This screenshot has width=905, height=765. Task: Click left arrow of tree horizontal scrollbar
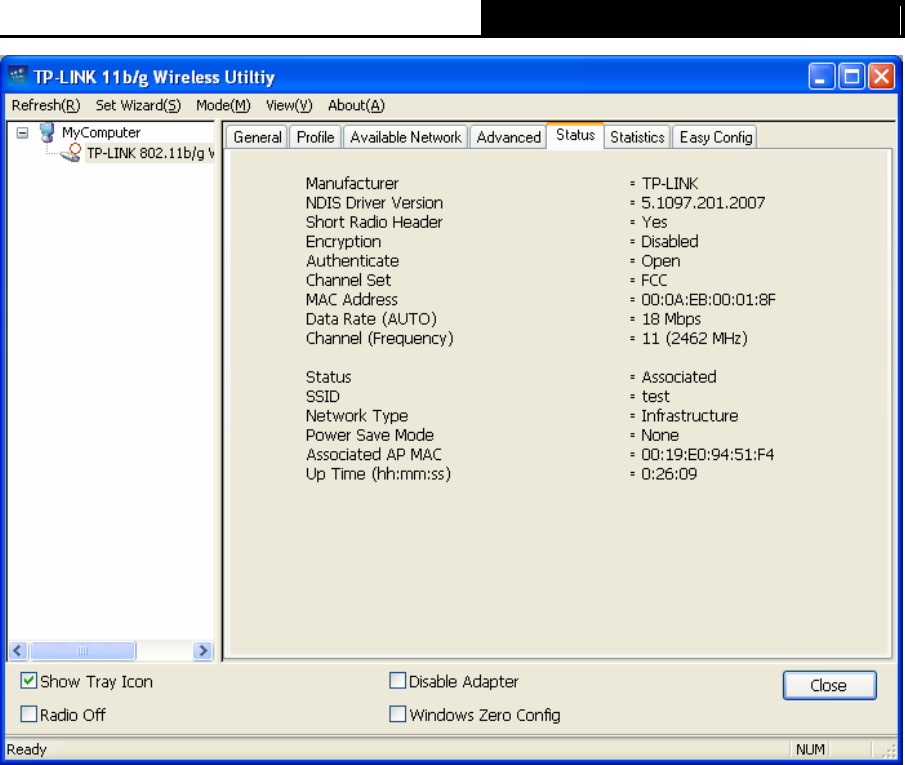[x=17, y=651]
